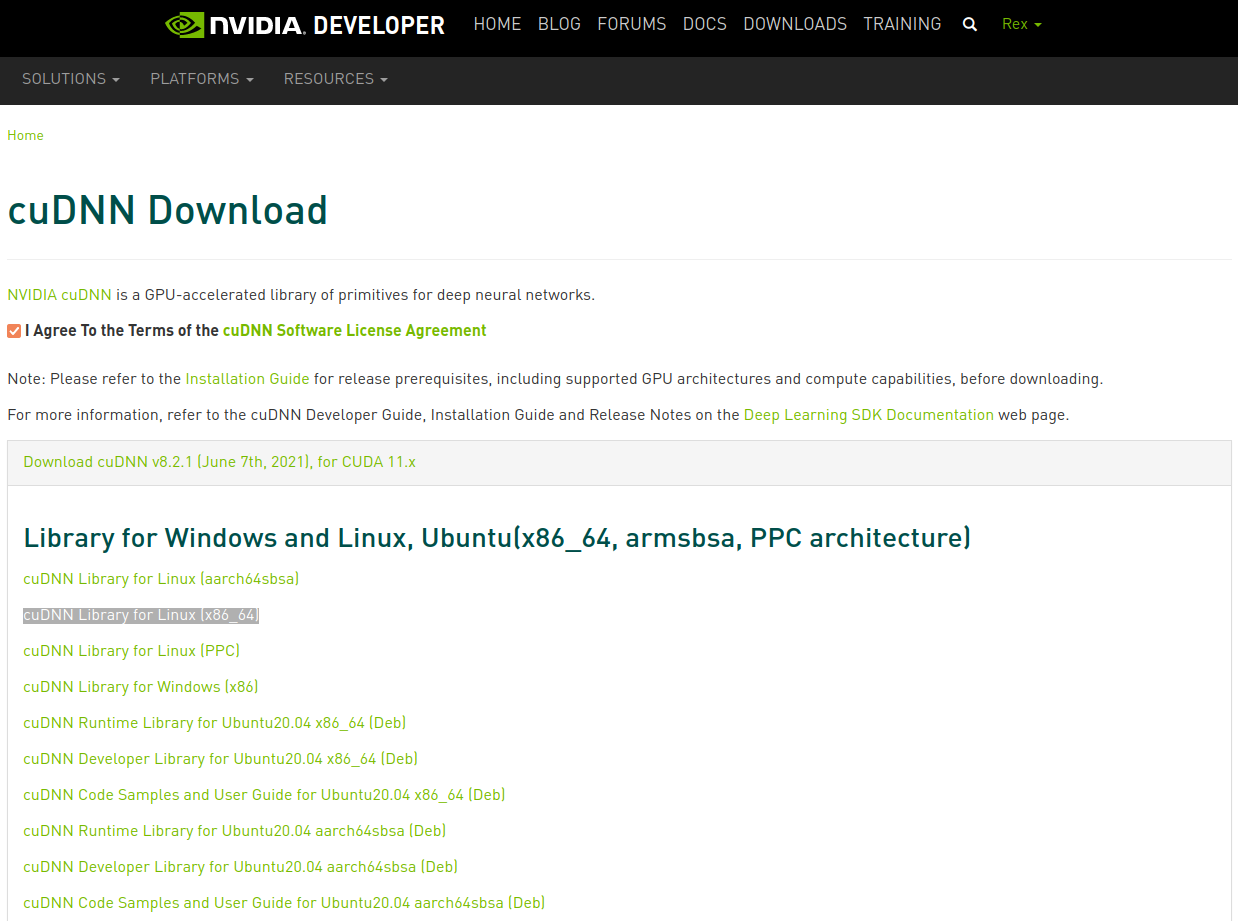
Task: Open the FORUMS nav item
Action: (632, 24)
